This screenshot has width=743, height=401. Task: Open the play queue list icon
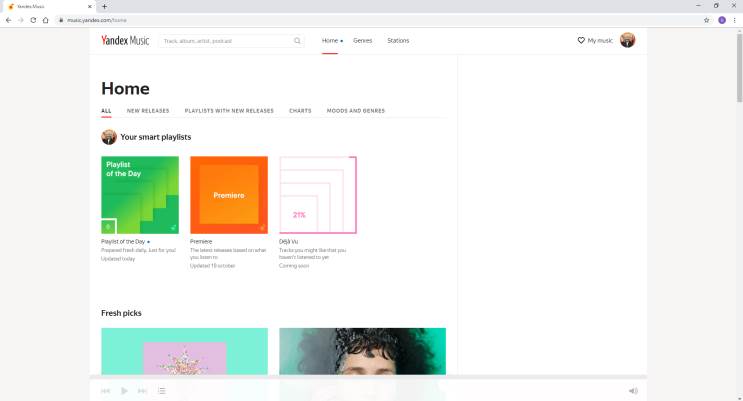pos(161,391)
